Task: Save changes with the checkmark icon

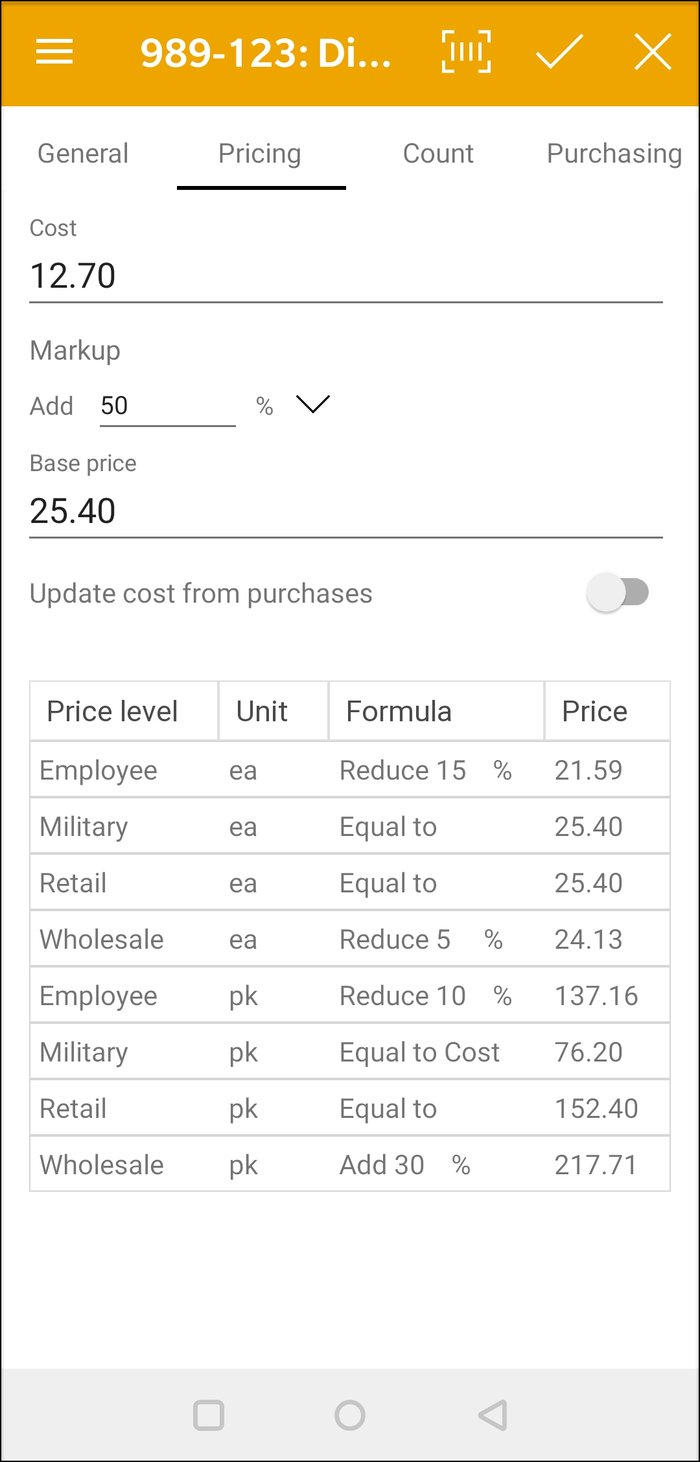Action: (x=559, y=52)
